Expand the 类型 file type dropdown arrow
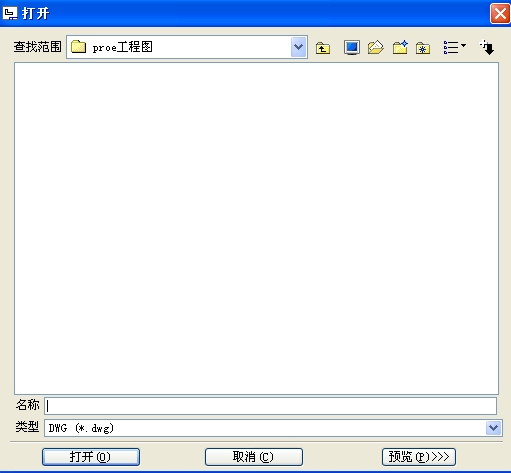Screen dimensions: 511x473 tap(493, 428)
